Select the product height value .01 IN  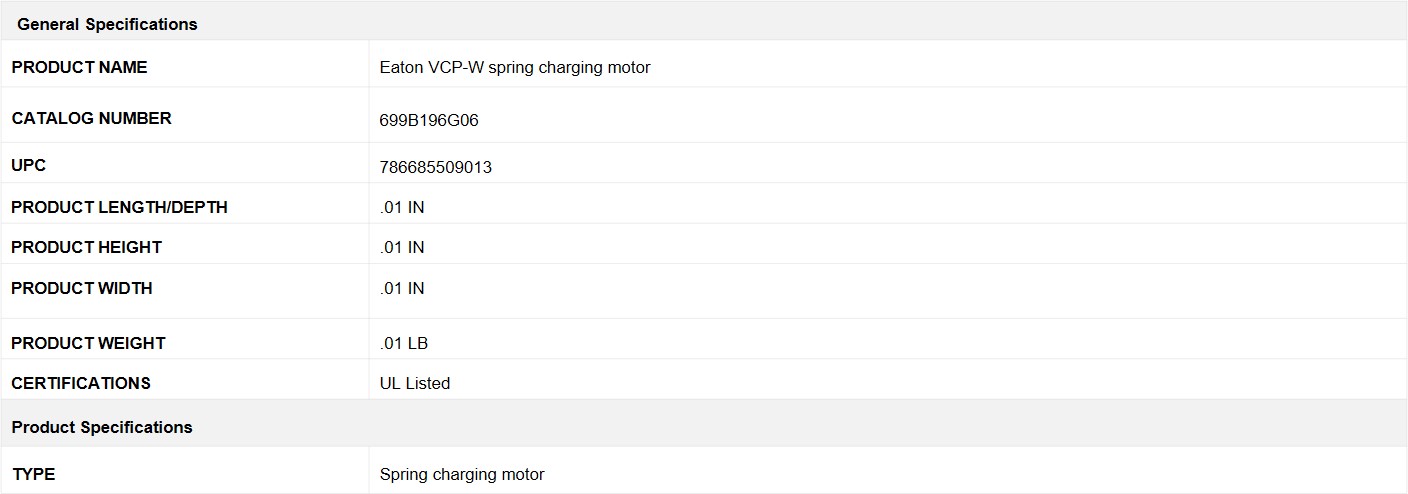click(x=402, y=247)
